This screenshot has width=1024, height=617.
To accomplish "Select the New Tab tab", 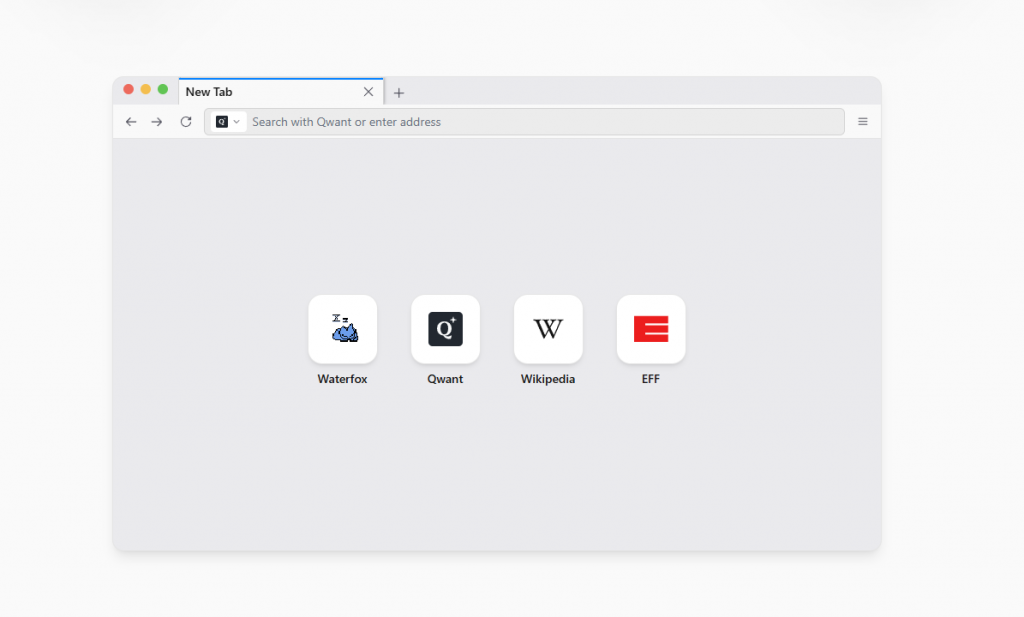I will [281, 91].
